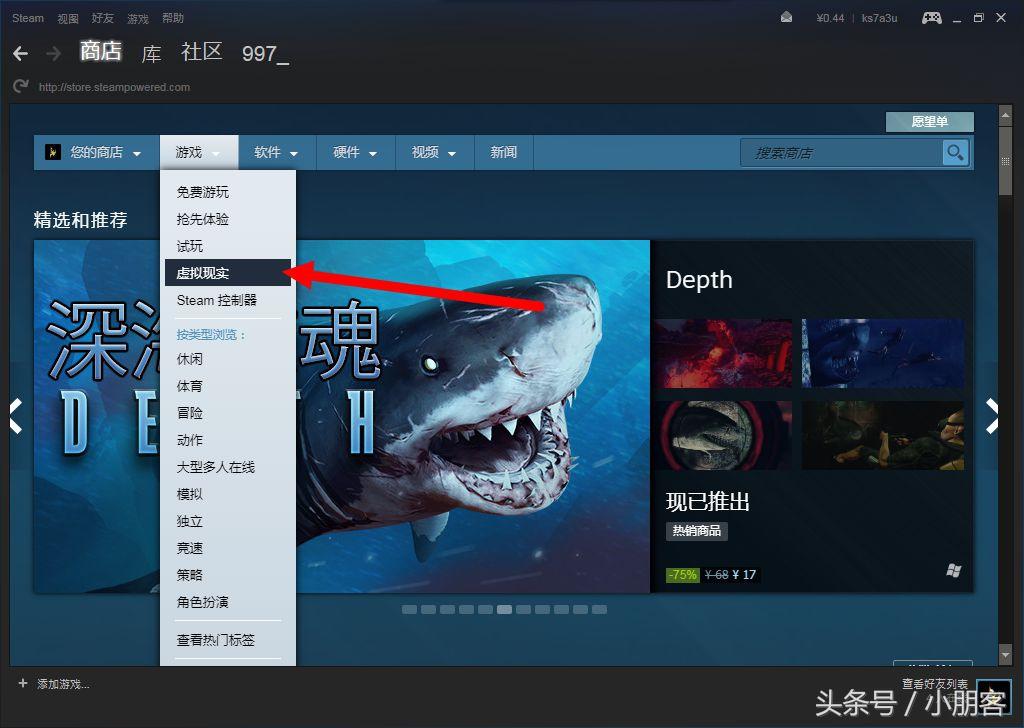The height and width of the screenshot is (728, 1024).
Task: Click the 愿望单 wishlist button
Action: tap(929, 121)
